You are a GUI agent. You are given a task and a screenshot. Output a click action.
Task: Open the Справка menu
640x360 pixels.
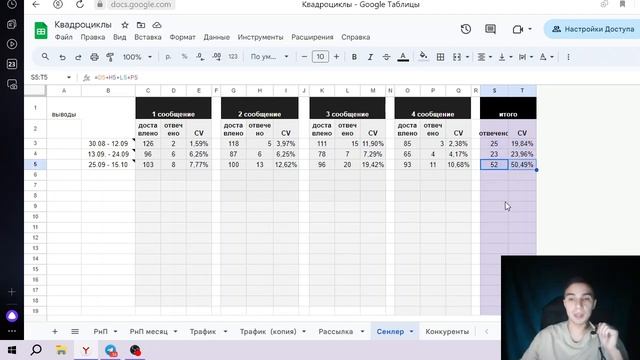356,37
